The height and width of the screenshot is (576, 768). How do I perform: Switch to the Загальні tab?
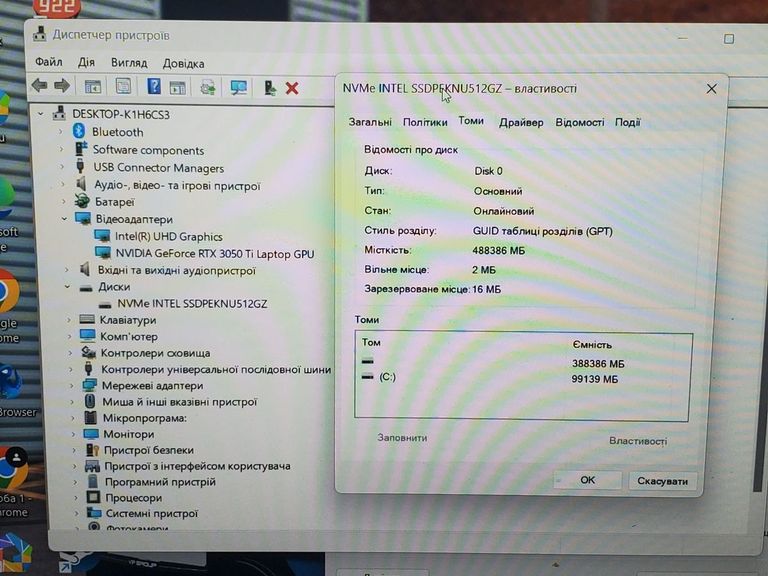tap(370, 122)
